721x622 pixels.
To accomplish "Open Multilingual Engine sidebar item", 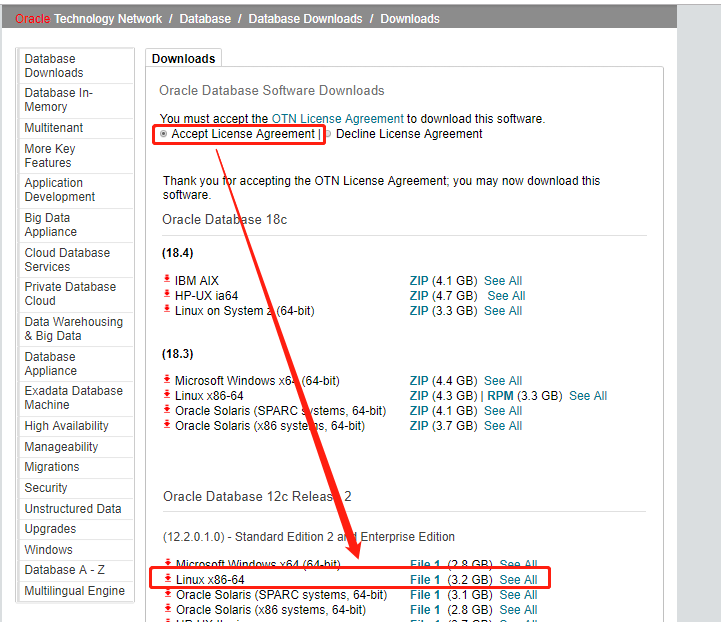I will click(x=76, y=591).
